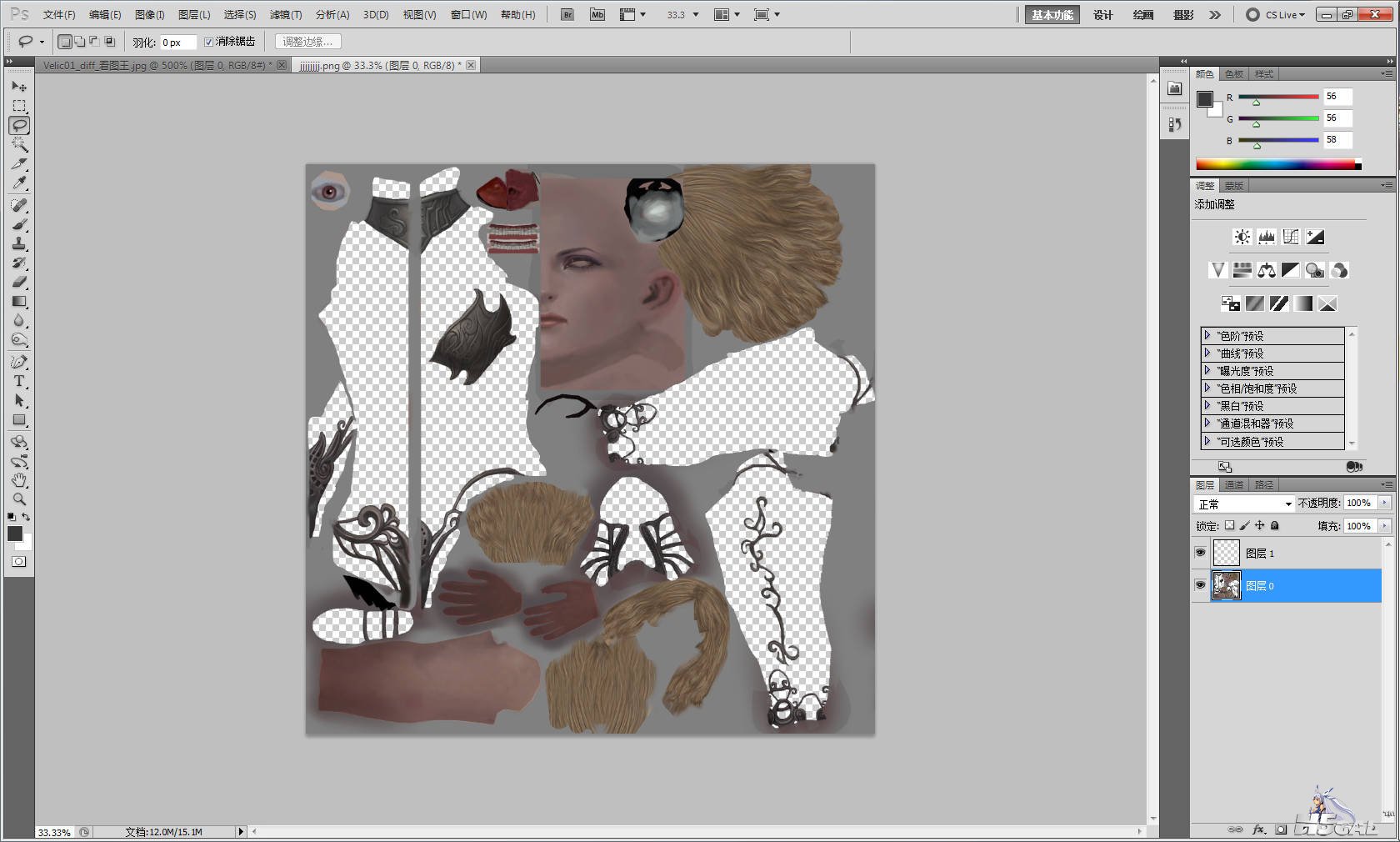Select the Quick Selection tool

click(19, 144)
